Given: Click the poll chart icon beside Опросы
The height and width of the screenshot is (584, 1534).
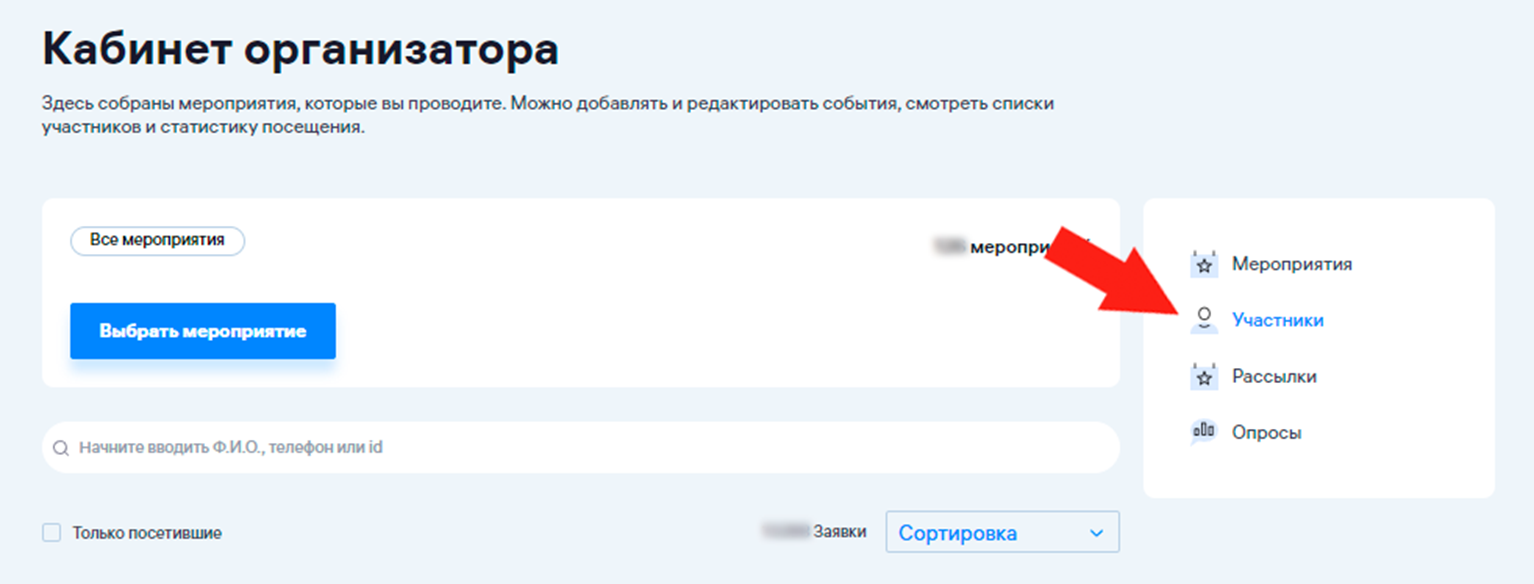Looking at the screenshot, I should coord(1204,432).
